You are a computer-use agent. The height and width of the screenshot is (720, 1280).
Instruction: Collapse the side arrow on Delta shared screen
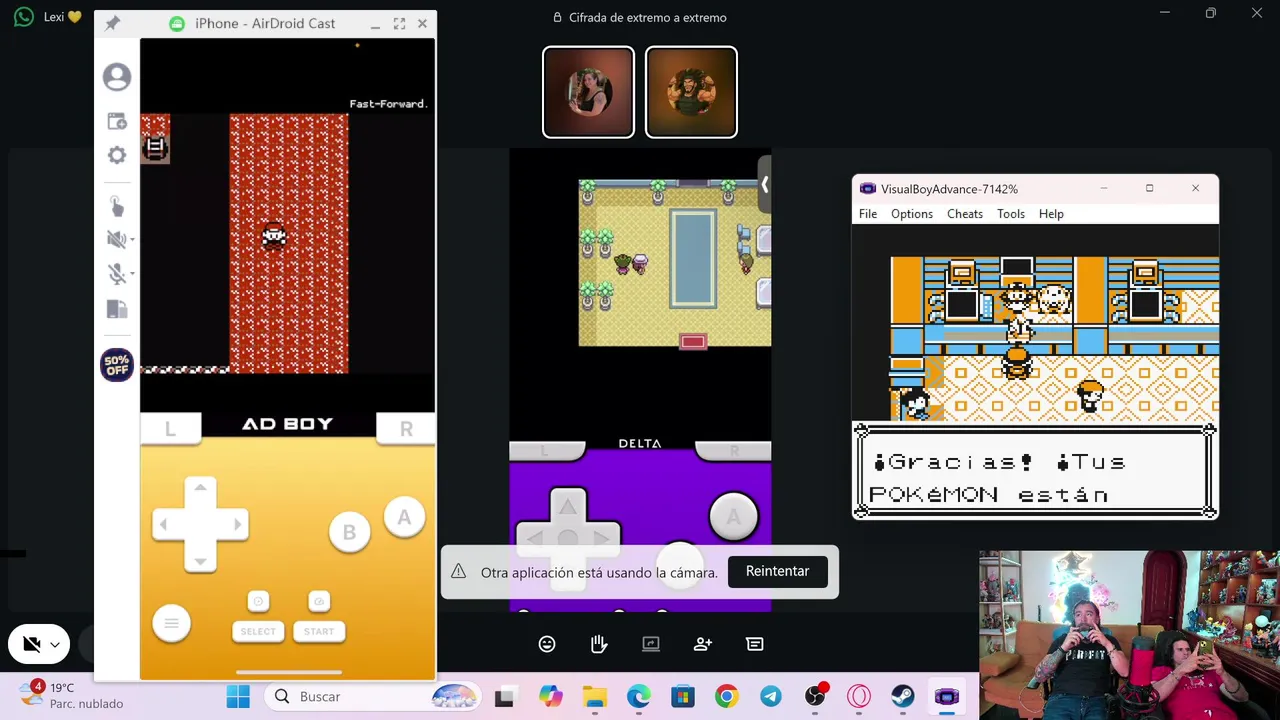tap(764, 185)
